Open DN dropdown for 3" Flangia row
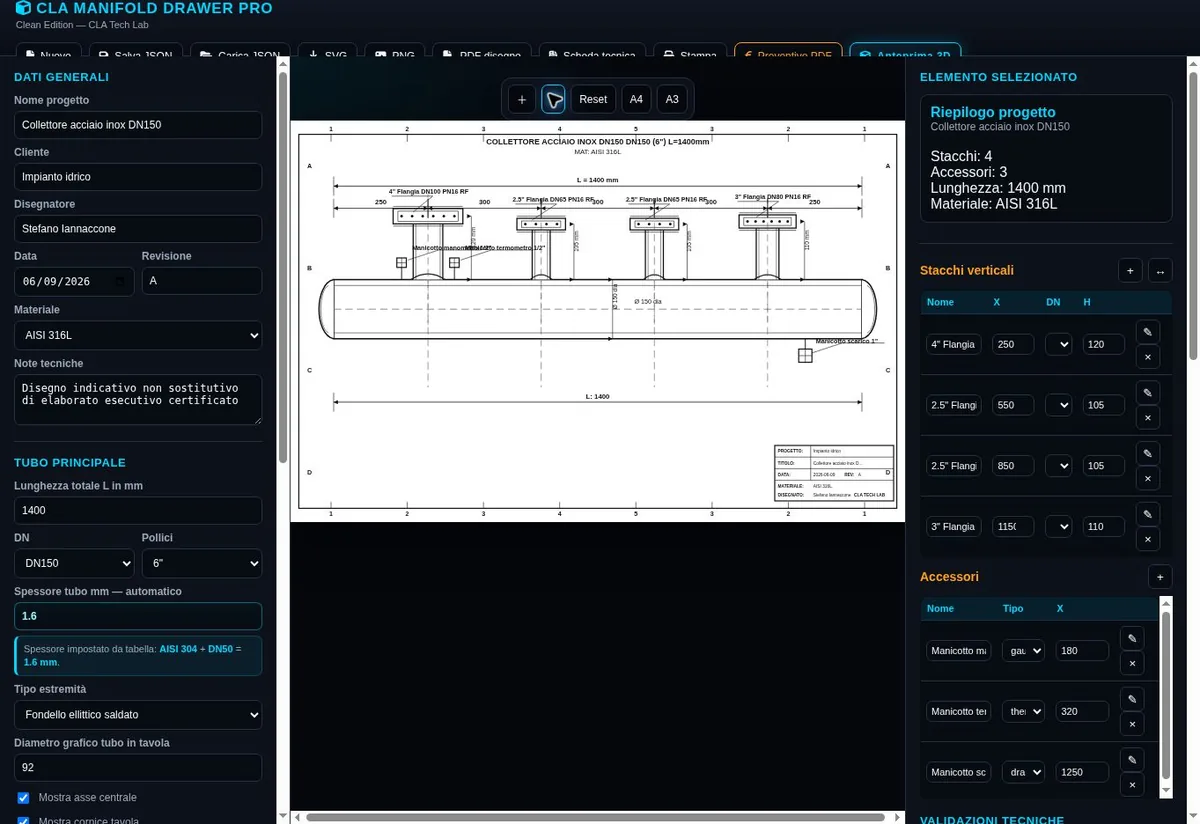This screenshot has height=824, width=1200. (1058, 526)
